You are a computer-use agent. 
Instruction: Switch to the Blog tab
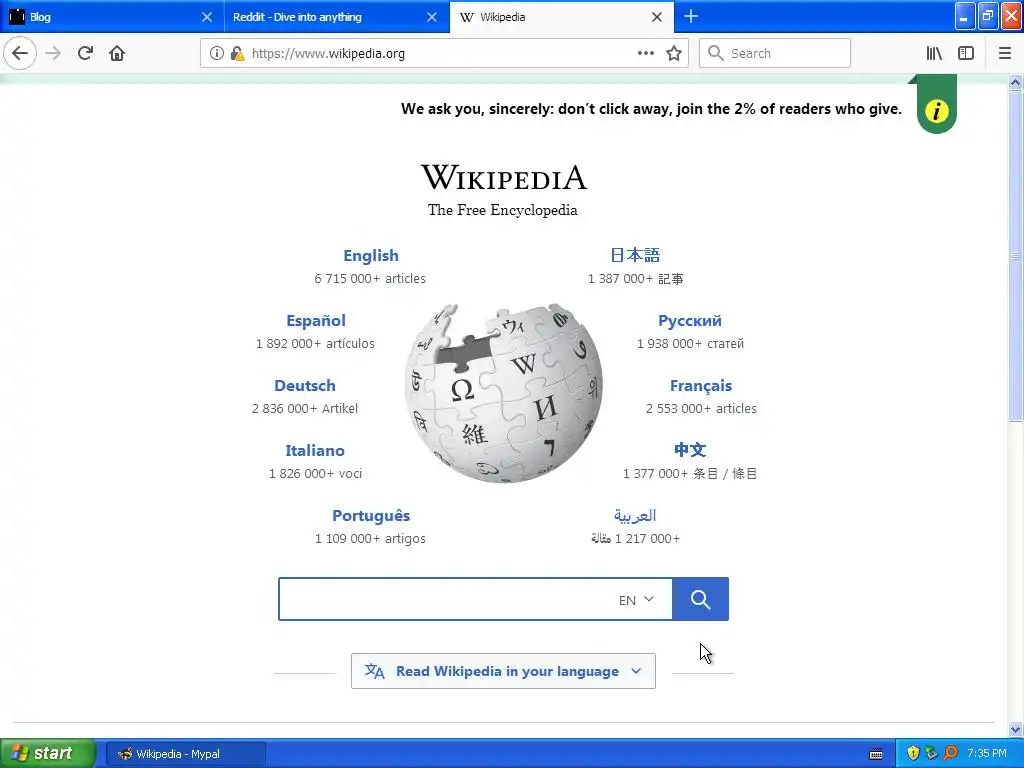[x=112, y=17]
